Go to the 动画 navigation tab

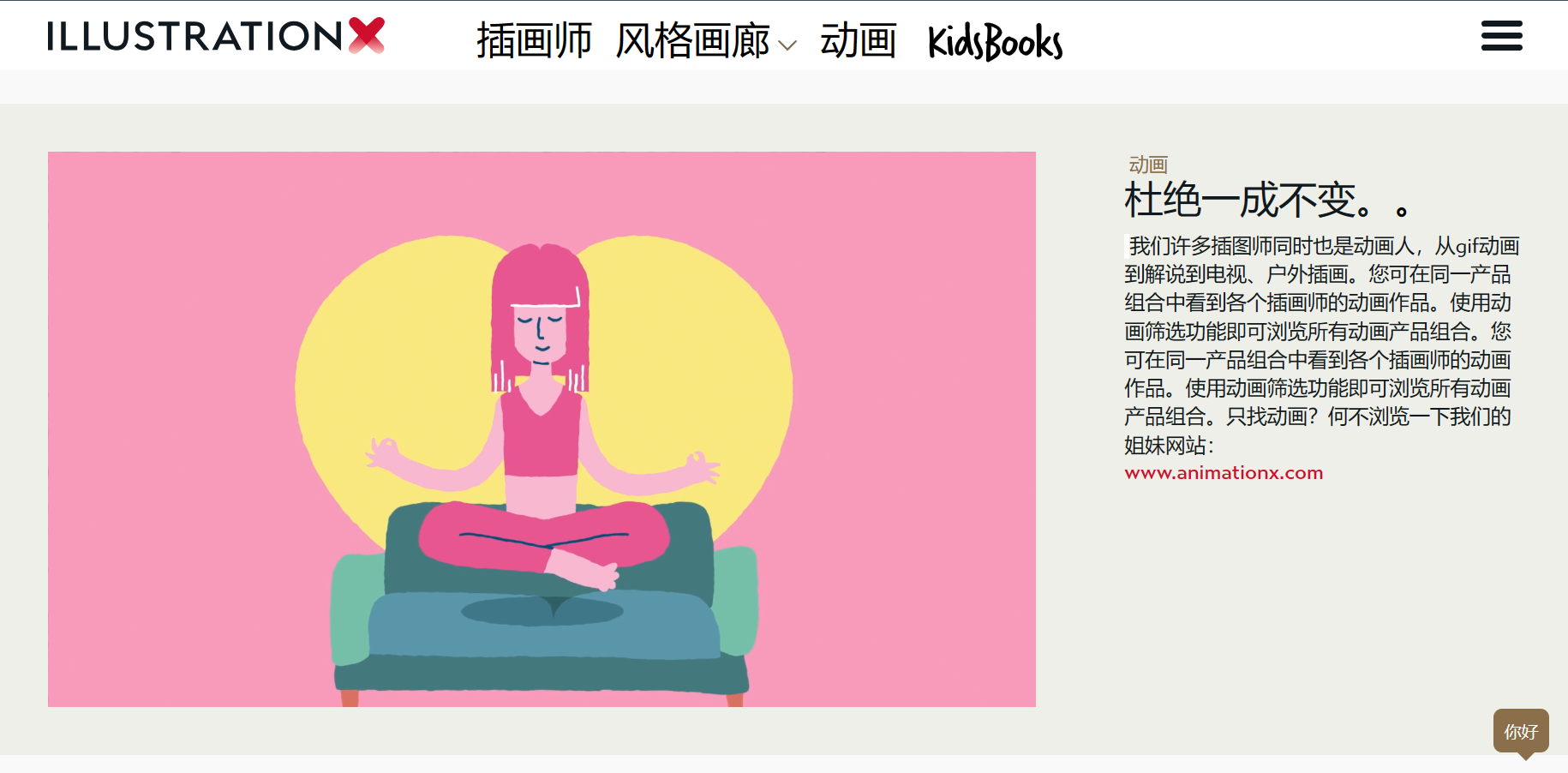point(858,41)
